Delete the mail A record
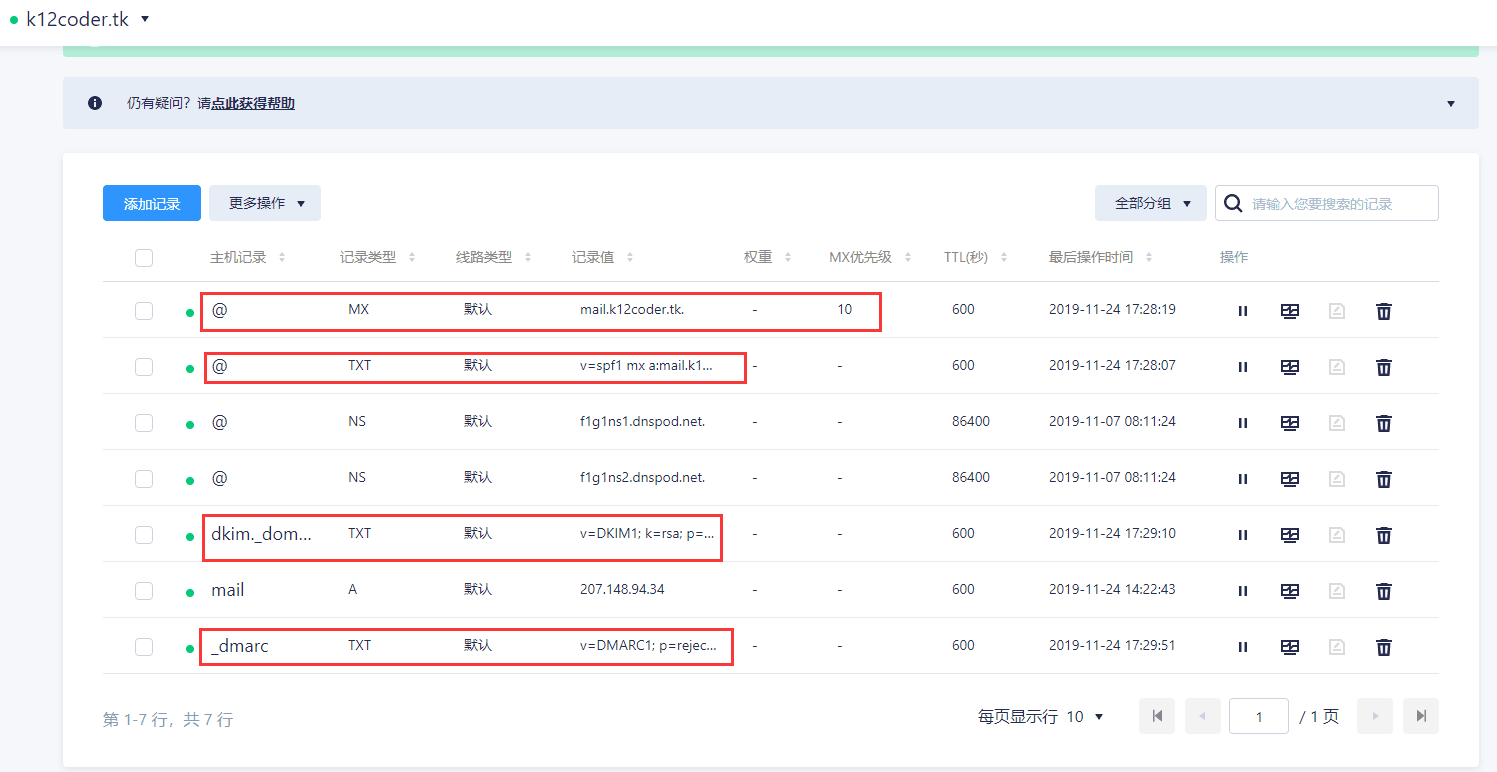 (x=1384, y=591)
